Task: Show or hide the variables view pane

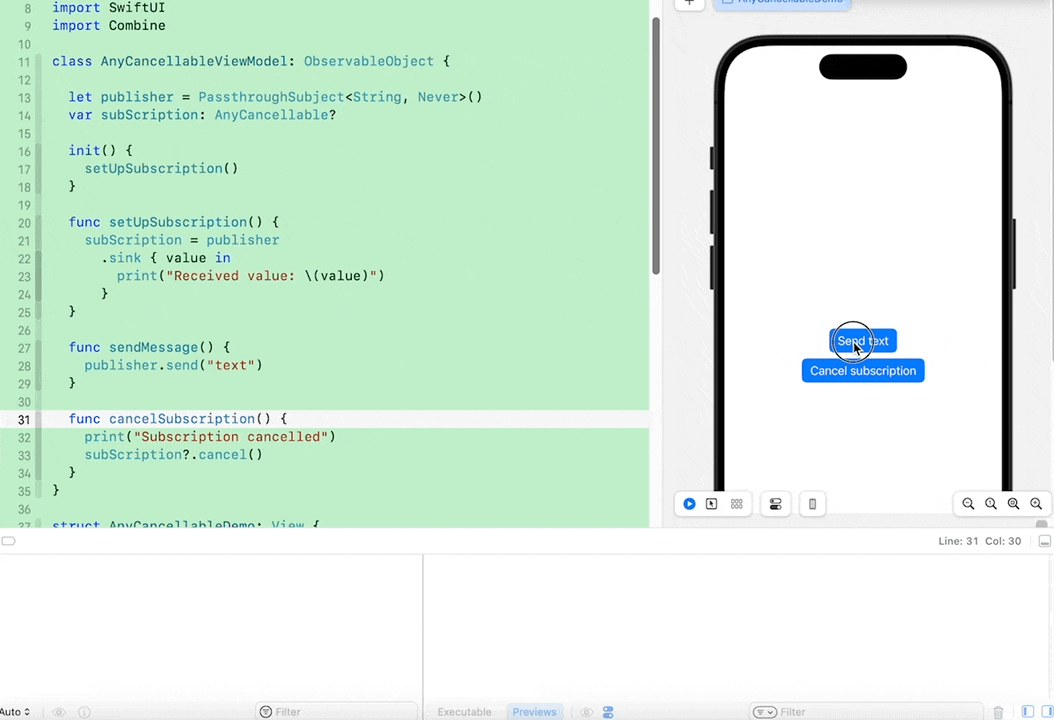Action: [x=1028, y=711]
